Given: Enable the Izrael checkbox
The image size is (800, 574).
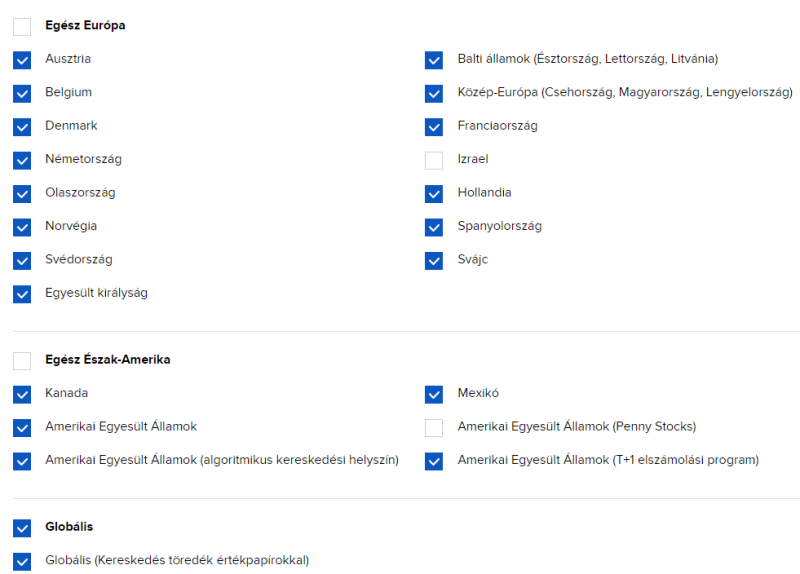Looking at the screenshot, I should coord(434,160).
